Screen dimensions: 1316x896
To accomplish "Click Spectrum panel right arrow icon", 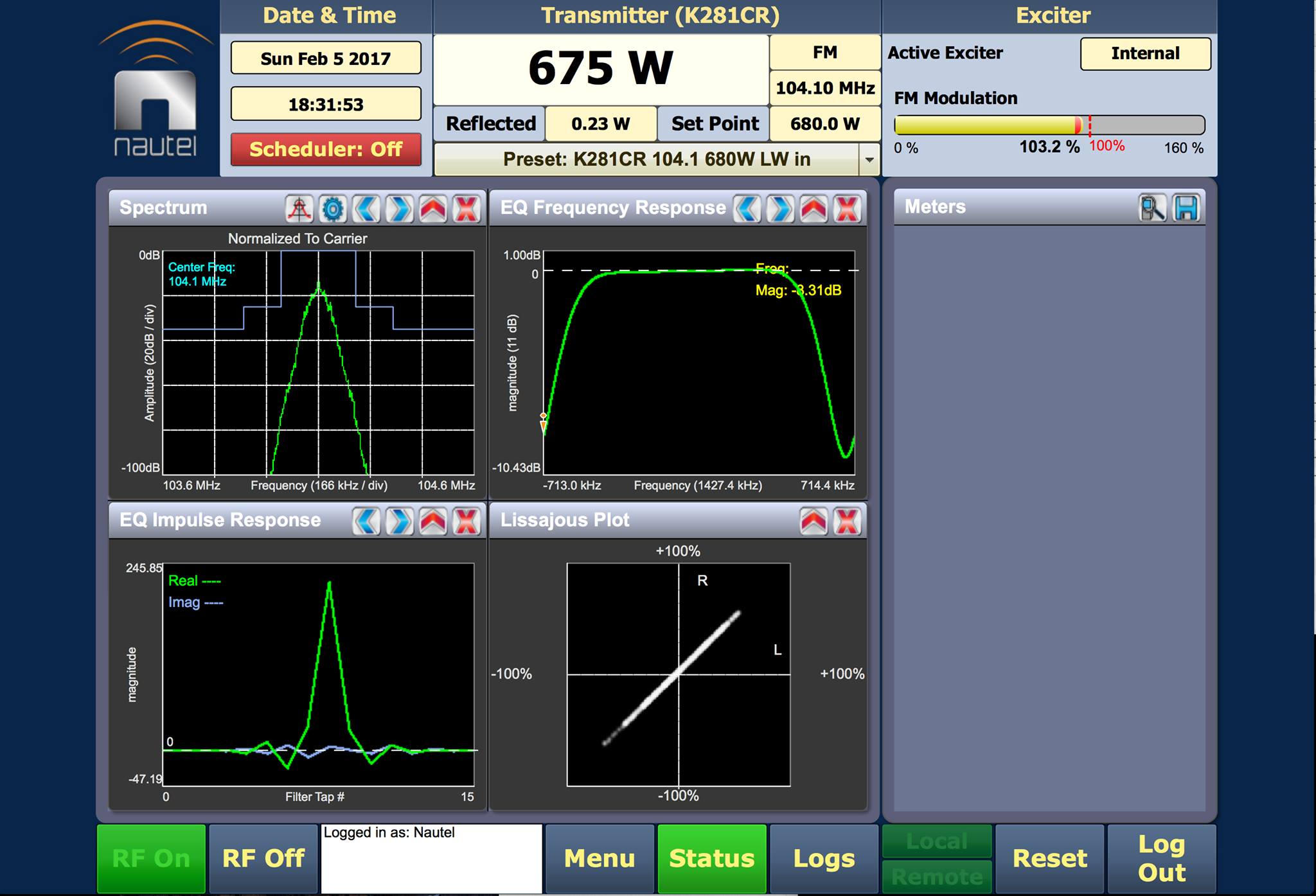I will point(400,209).
